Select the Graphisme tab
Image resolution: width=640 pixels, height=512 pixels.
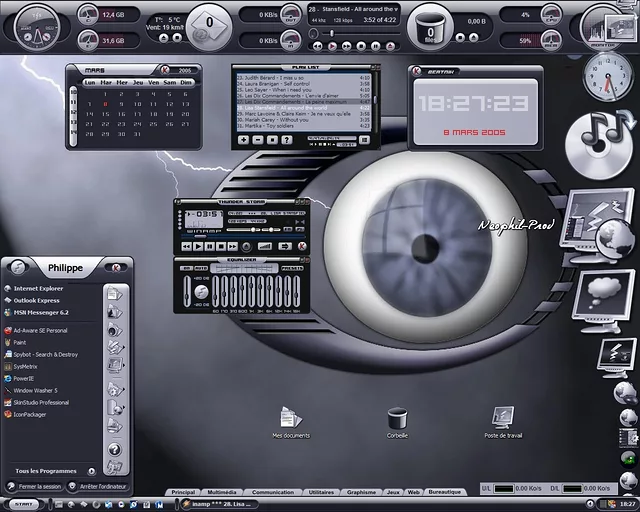tap(360, 492)
